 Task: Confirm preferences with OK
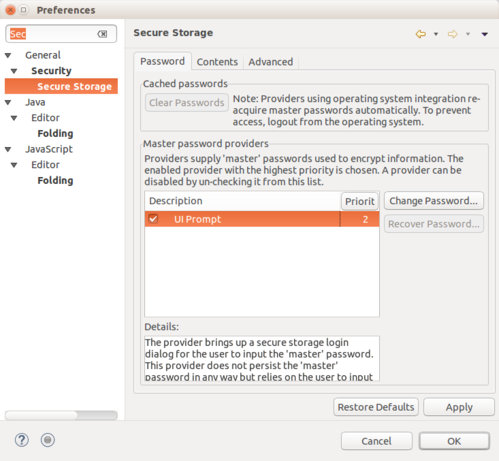(454, 441)
